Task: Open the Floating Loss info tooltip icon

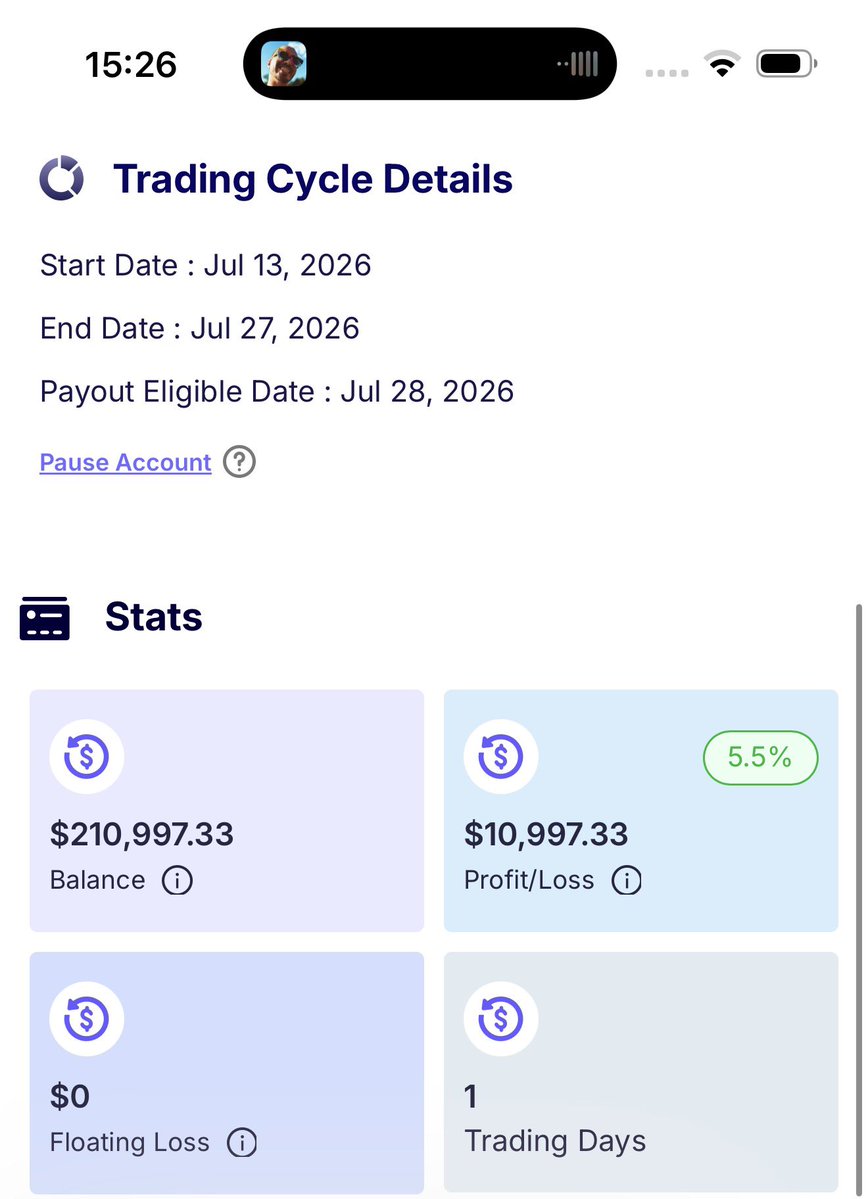Action: (x=242, y=1142)
